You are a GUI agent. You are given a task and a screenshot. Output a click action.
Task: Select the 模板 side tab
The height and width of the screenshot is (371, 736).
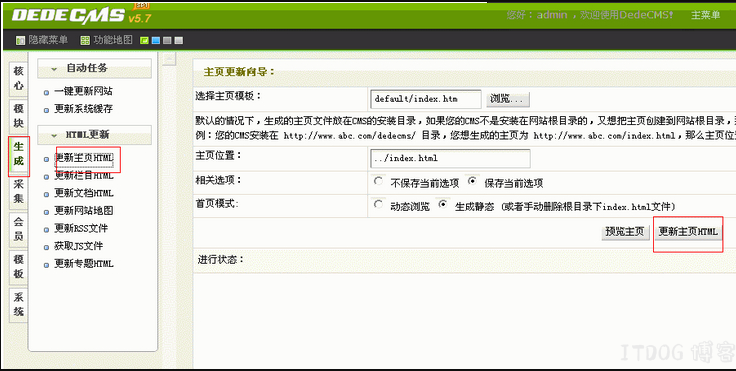[x=18, y=266]
